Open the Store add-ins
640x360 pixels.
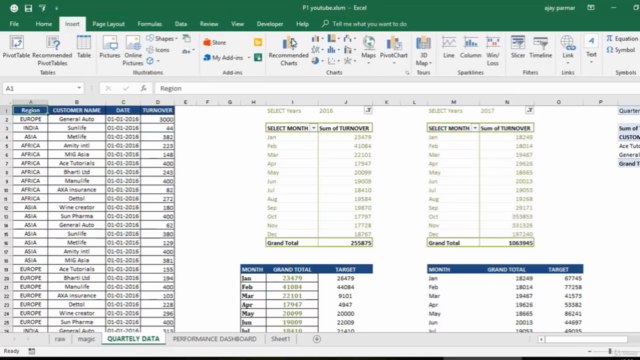pos(215,42)
